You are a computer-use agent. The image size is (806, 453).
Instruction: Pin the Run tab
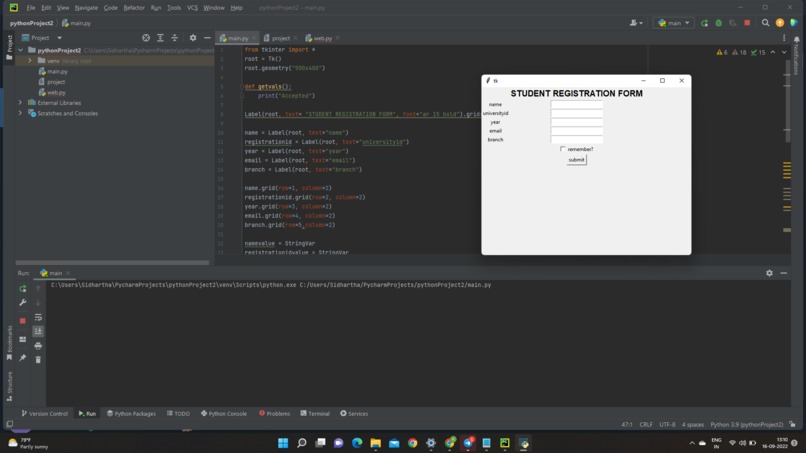click(23, 358)
